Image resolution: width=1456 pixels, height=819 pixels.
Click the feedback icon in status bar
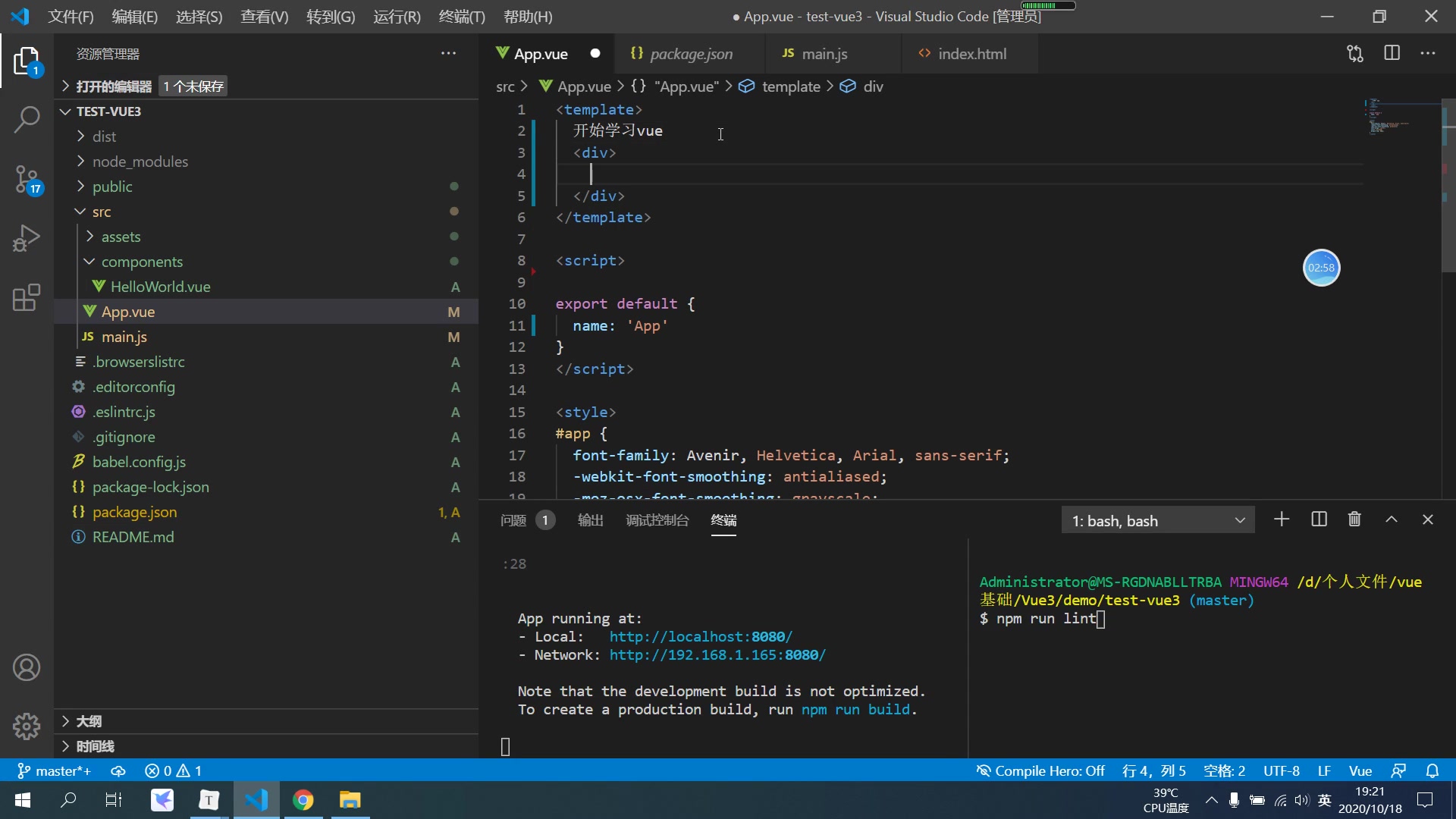click(1399, 770)
